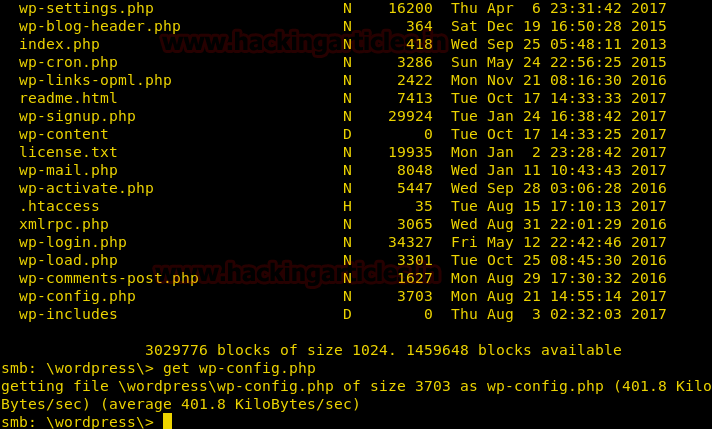Click the date Thu Apr 6 23:31:42 2017
The image size is (712, 429).
pos(559,8)
